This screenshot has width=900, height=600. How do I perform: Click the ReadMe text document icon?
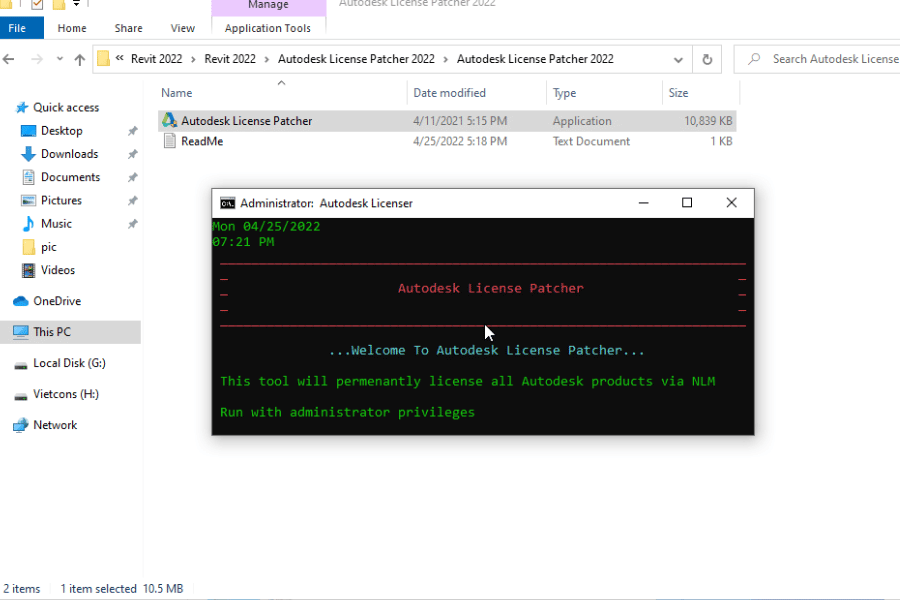169,142
